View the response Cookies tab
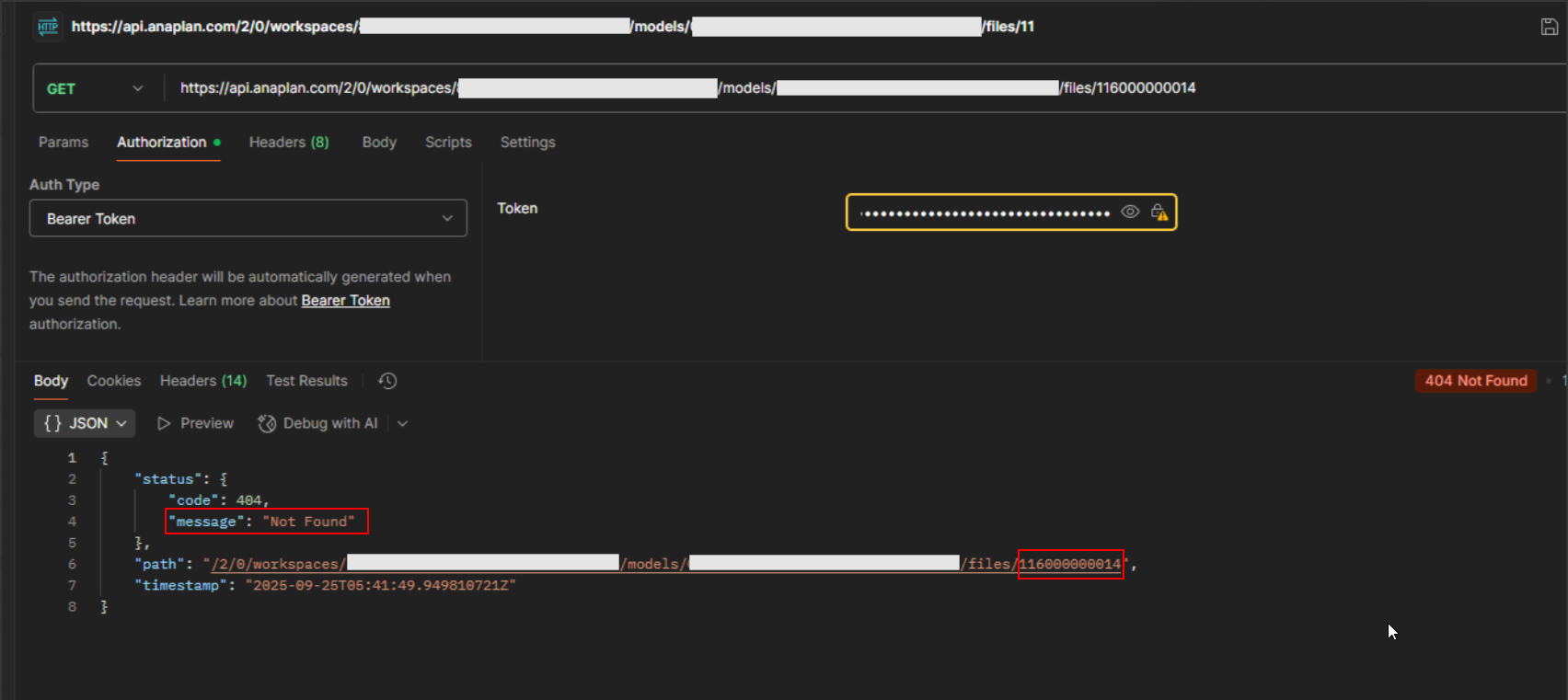The width and height of the screenshot is (1568, 700). click(114, 381)
